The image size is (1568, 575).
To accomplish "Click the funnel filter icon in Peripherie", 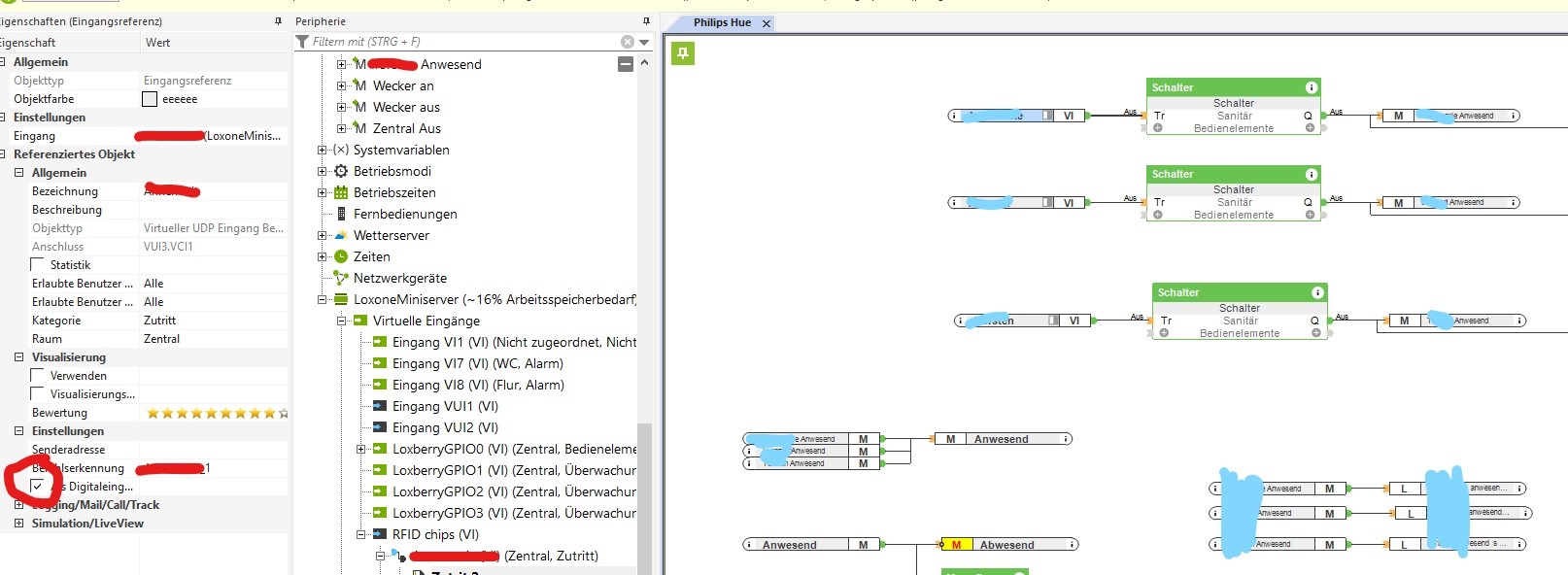I will pyautogui.click(x=302, y=42).
